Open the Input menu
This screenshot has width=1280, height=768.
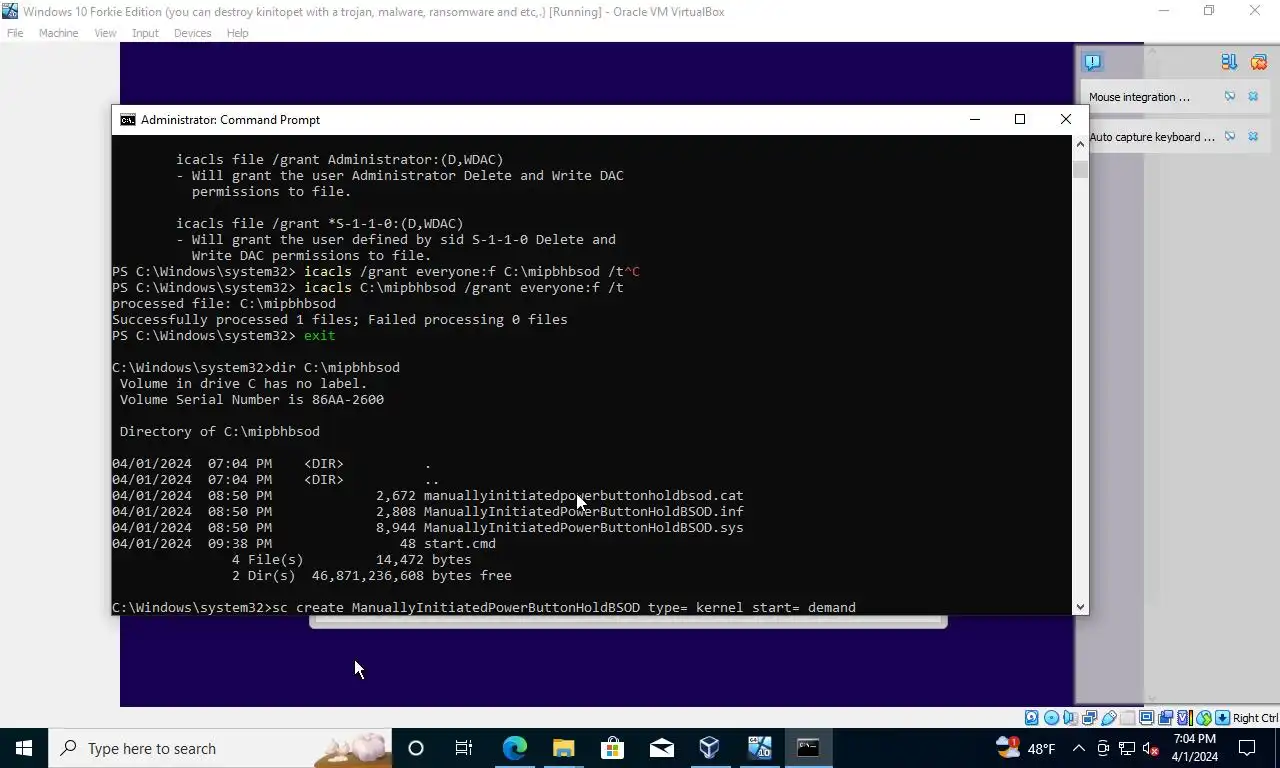click(145, 33)
